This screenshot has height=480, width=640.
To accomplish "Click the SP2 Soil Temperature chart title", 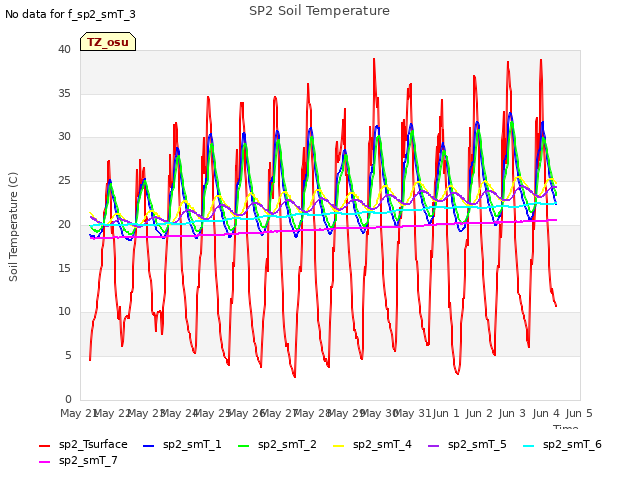I will [319, 11].
